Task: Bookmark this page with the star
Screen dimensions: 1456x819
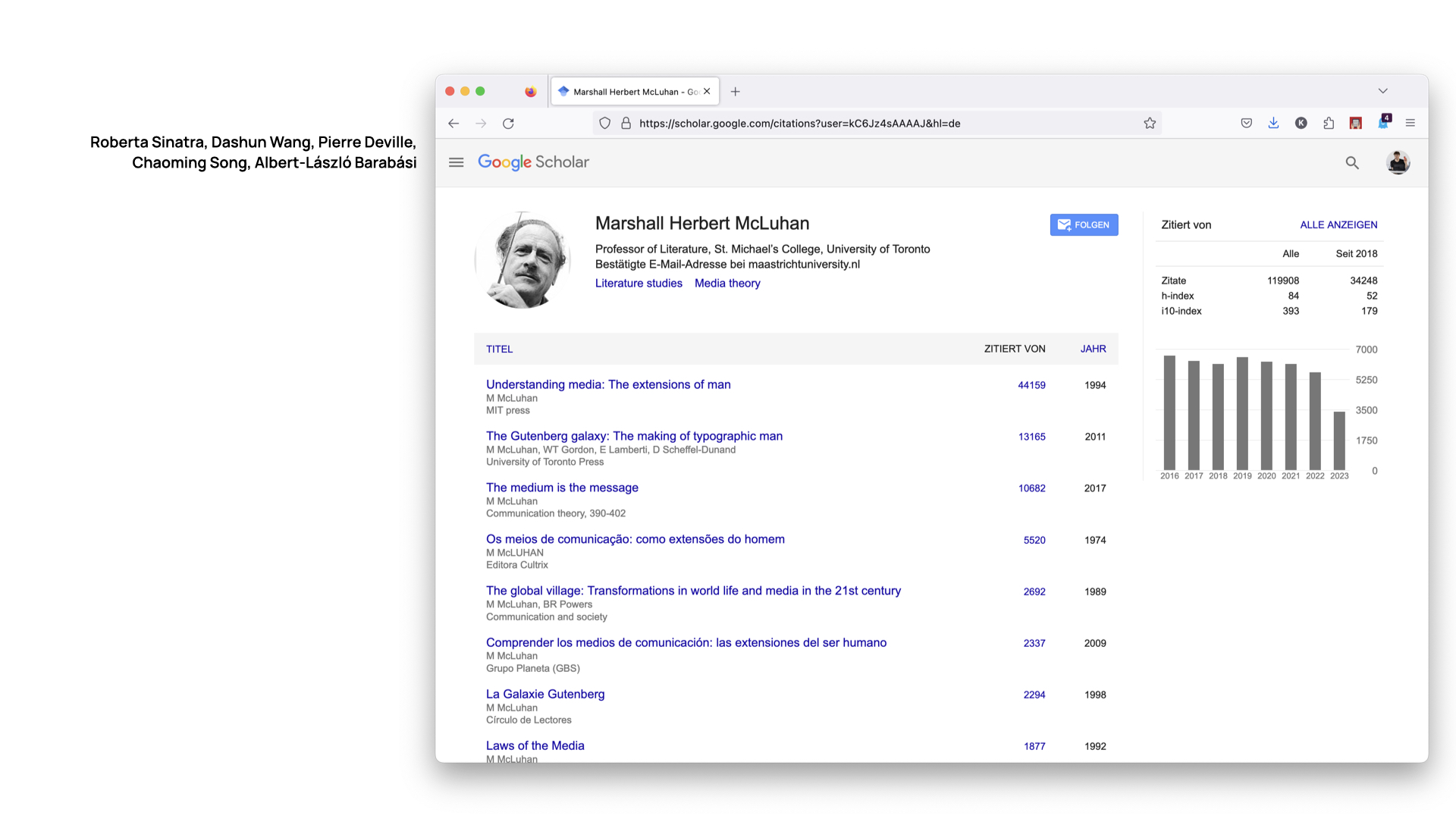Action: point(1150,124)
